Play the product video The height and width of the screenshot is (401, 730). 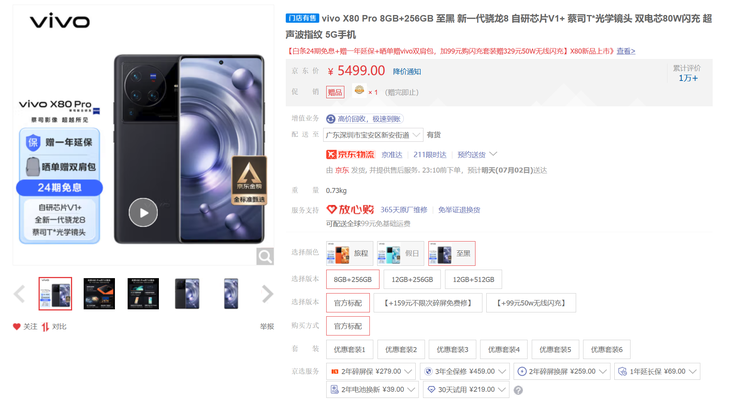(143, 212)
